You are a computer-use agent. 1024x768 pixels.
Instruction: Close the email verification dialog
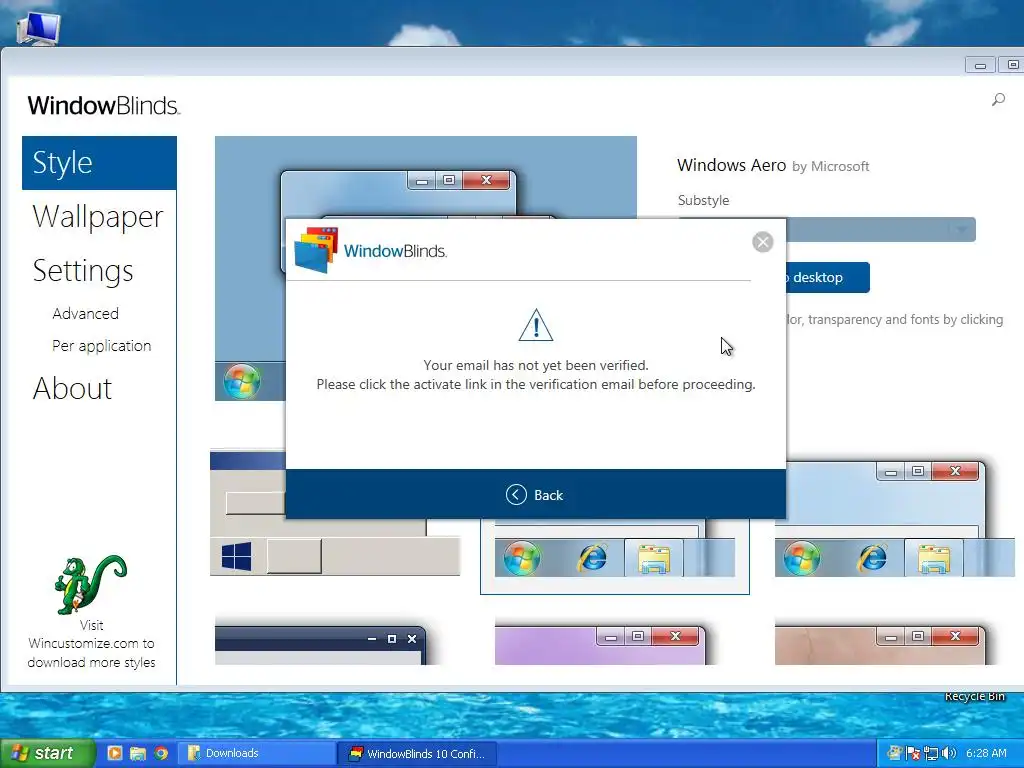pyautogui.click(x=762, y=242)
